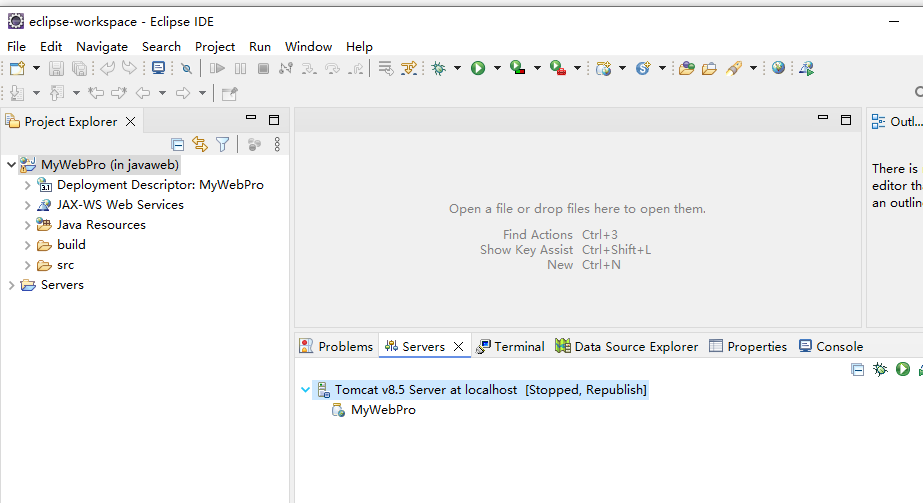The height and width of the screenshot is (503, 923).
Task: Click the Suspend pause icon
Action: point(240,68)
